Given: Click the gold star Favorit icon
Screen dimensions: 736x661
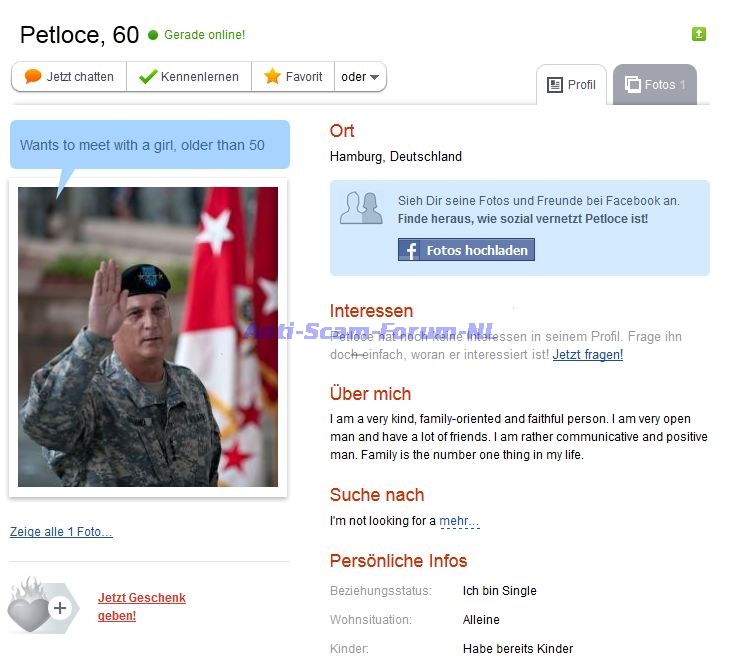Looking at the screenshot, I should point(272,77).
